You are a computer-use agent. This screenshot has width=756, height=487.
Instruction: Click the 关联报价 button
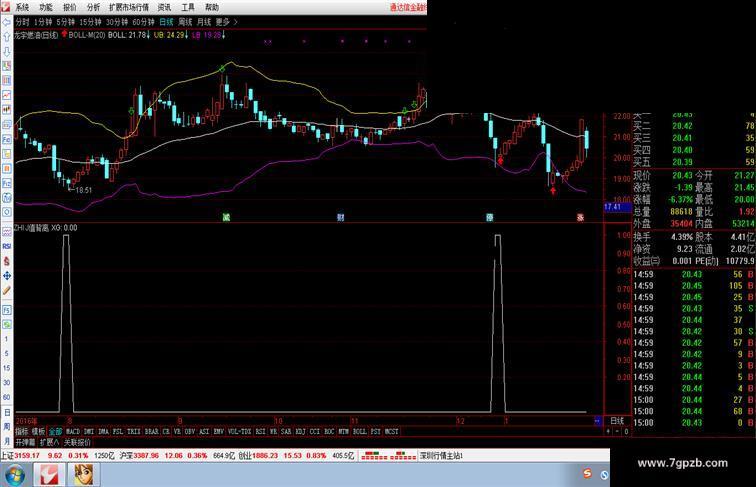(77, 442)
